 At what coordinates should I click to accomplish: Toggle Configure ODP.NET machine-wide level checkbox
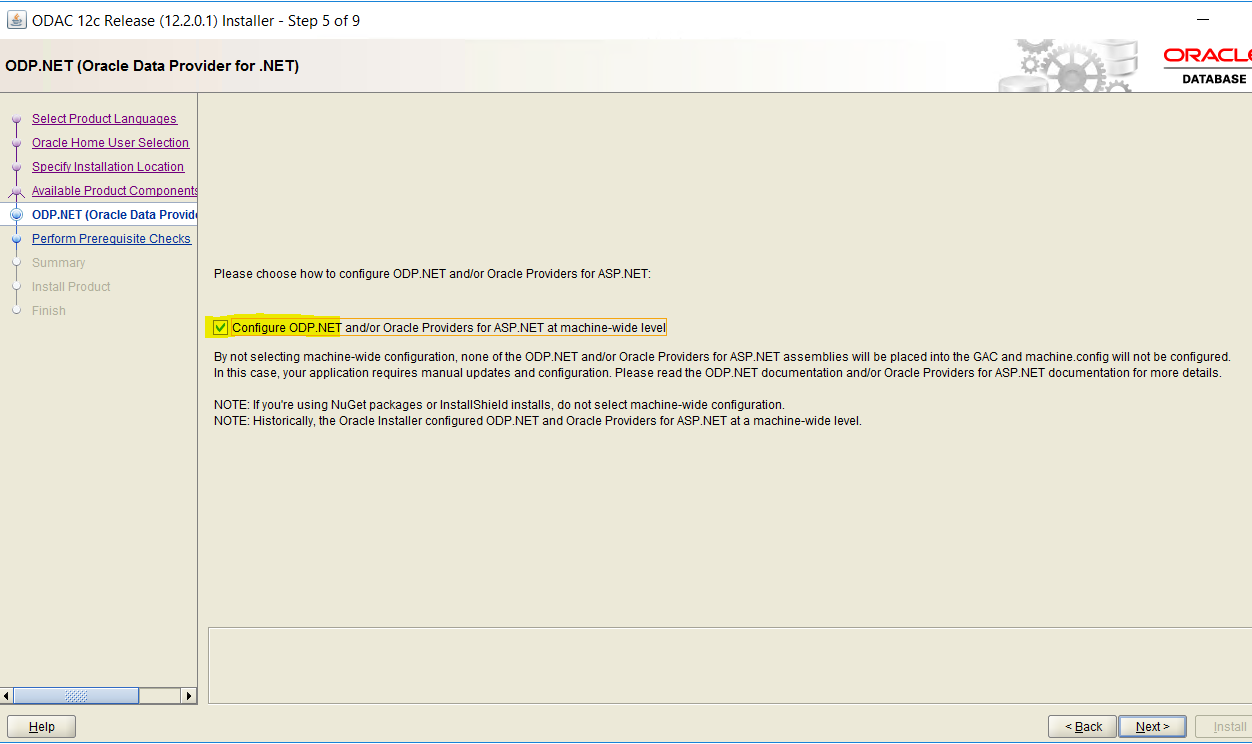(x=221, y=327)
